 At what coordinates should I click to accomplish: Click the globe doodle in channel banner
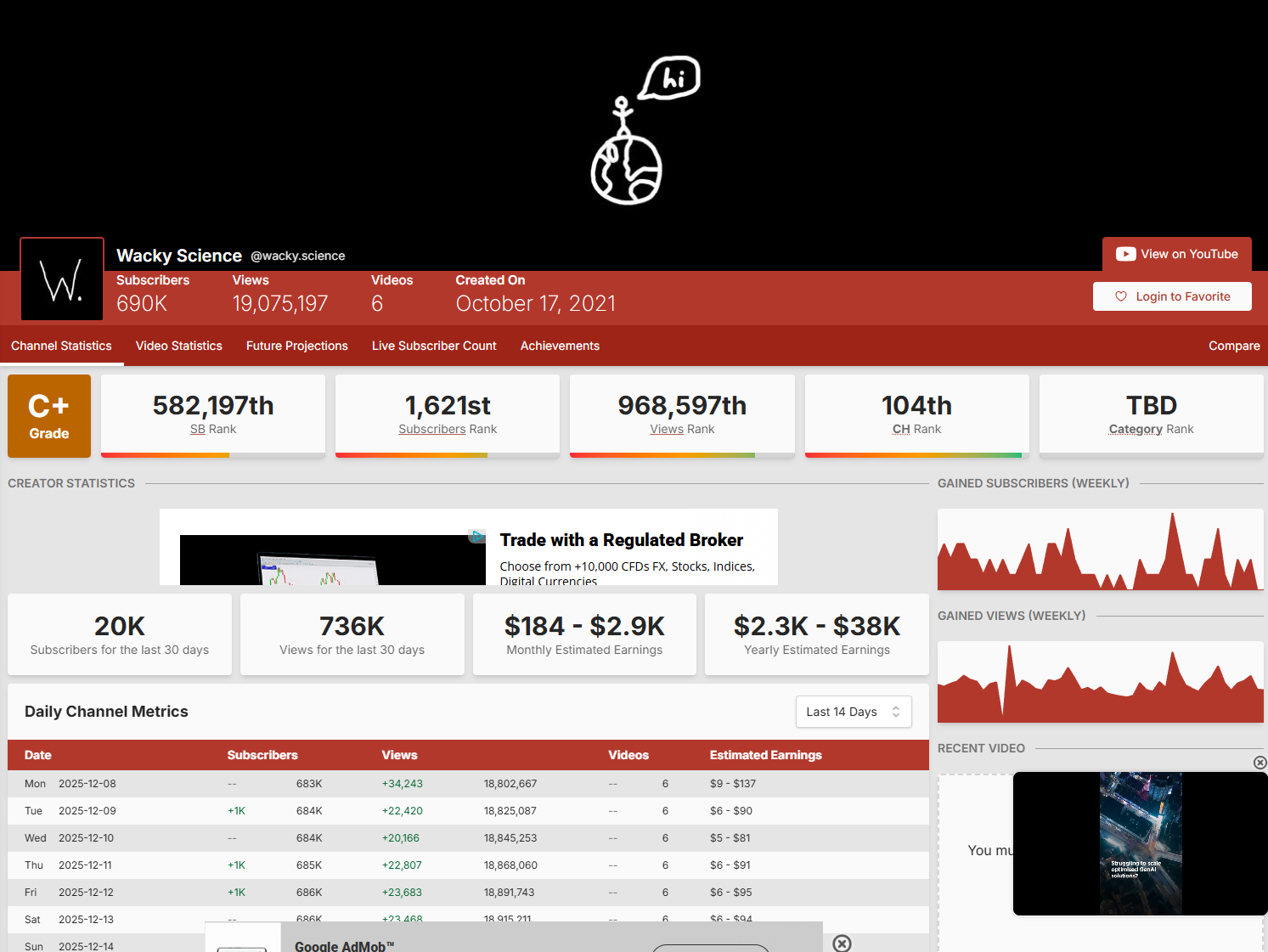[x=627, y=168]
